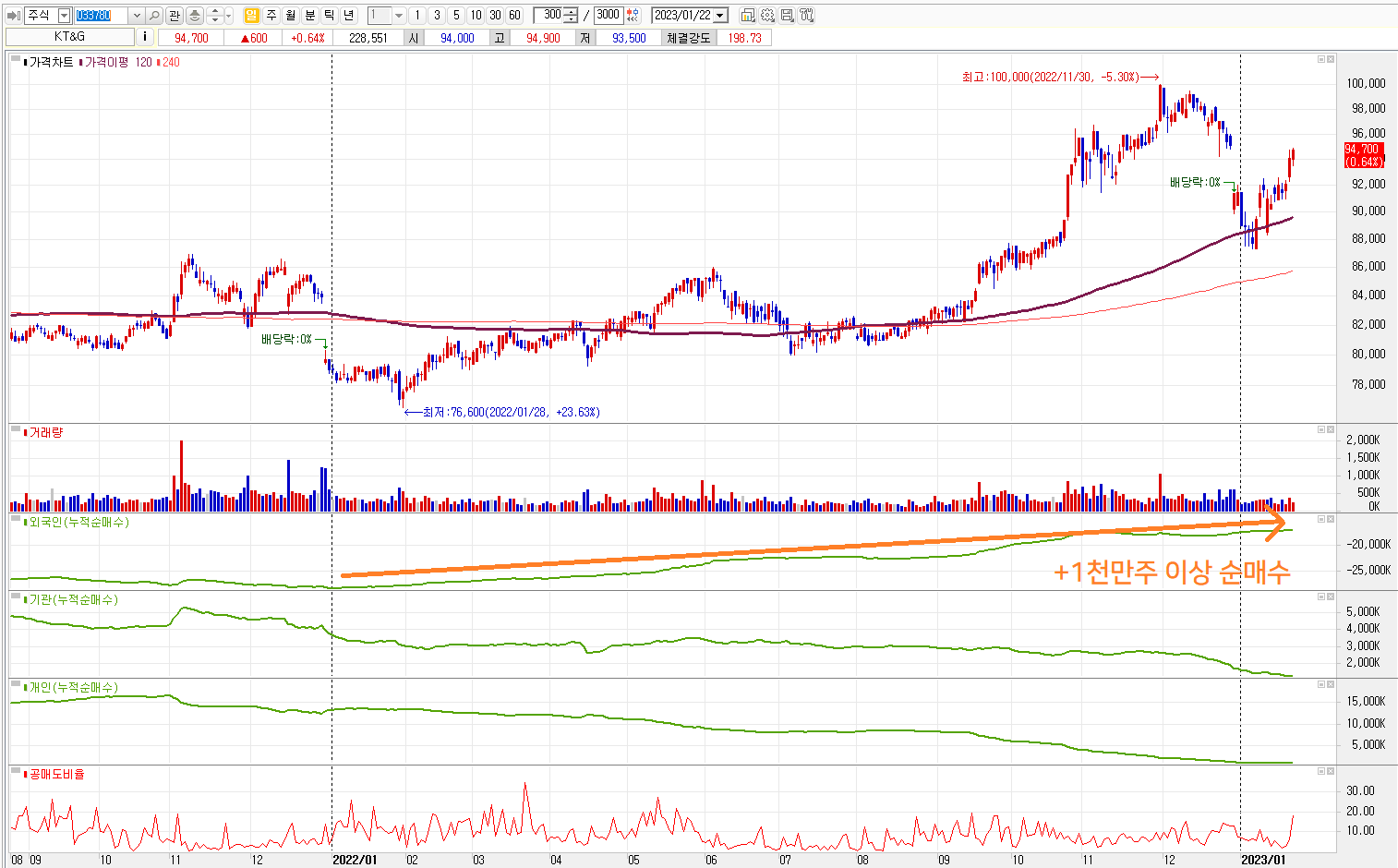Click the red 240 moving-average legend marker
The height and width of the screenshot is (868, 1398).
[x=160, y=62]
